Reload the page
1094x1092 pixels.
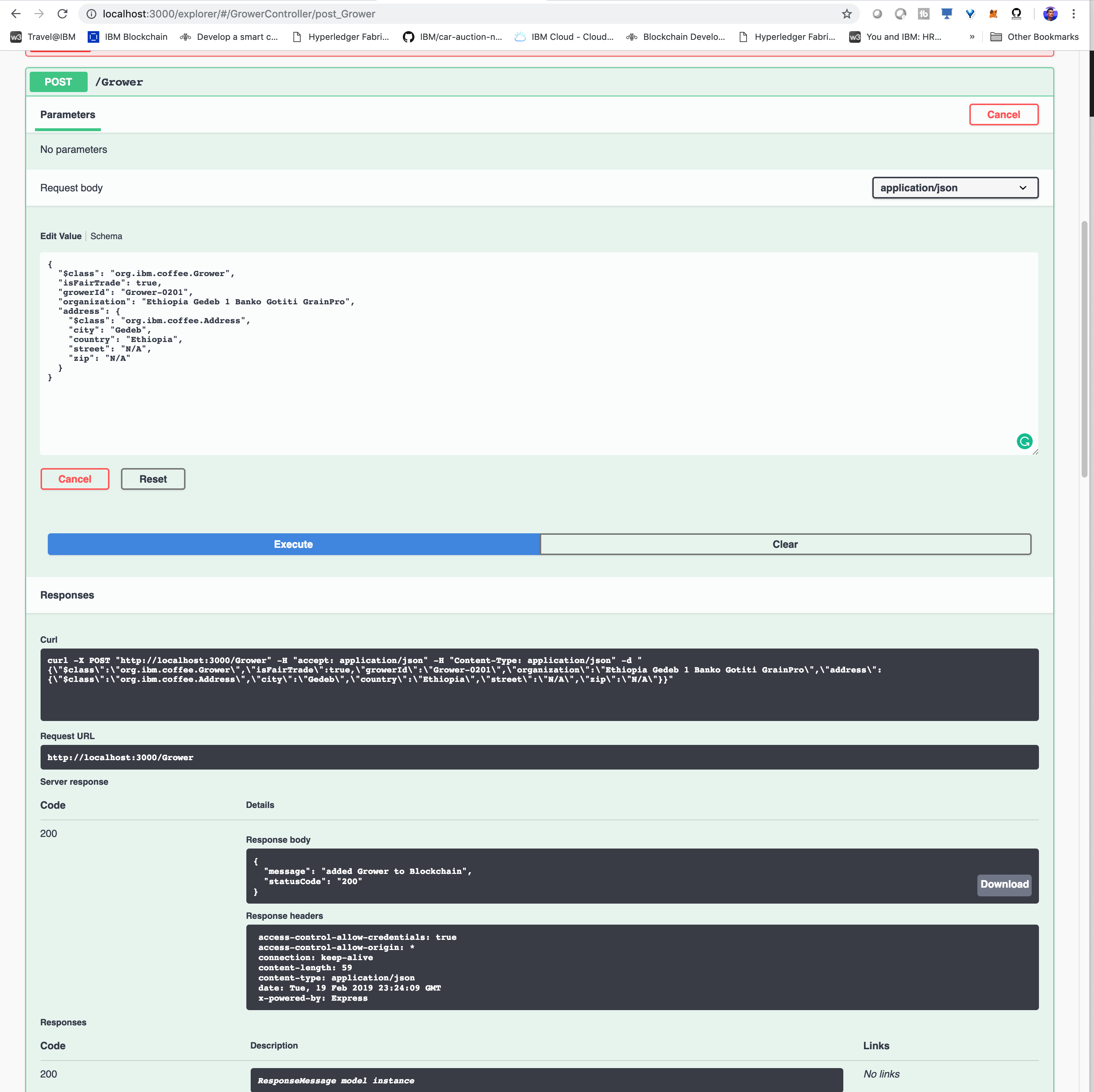point(62,14)
